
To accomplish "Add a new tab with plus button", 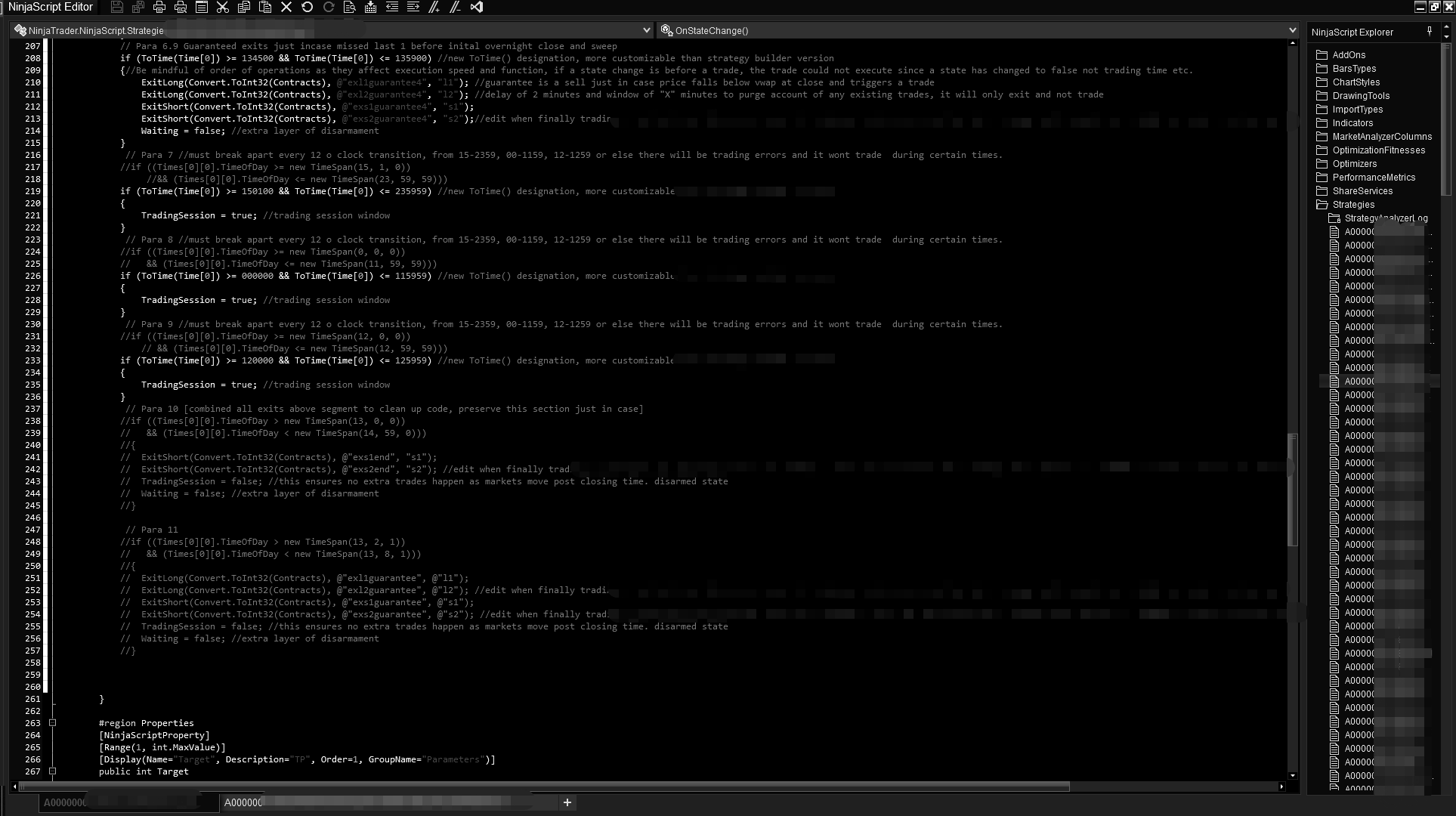I will pyautogui.click(x=567, y=802).
